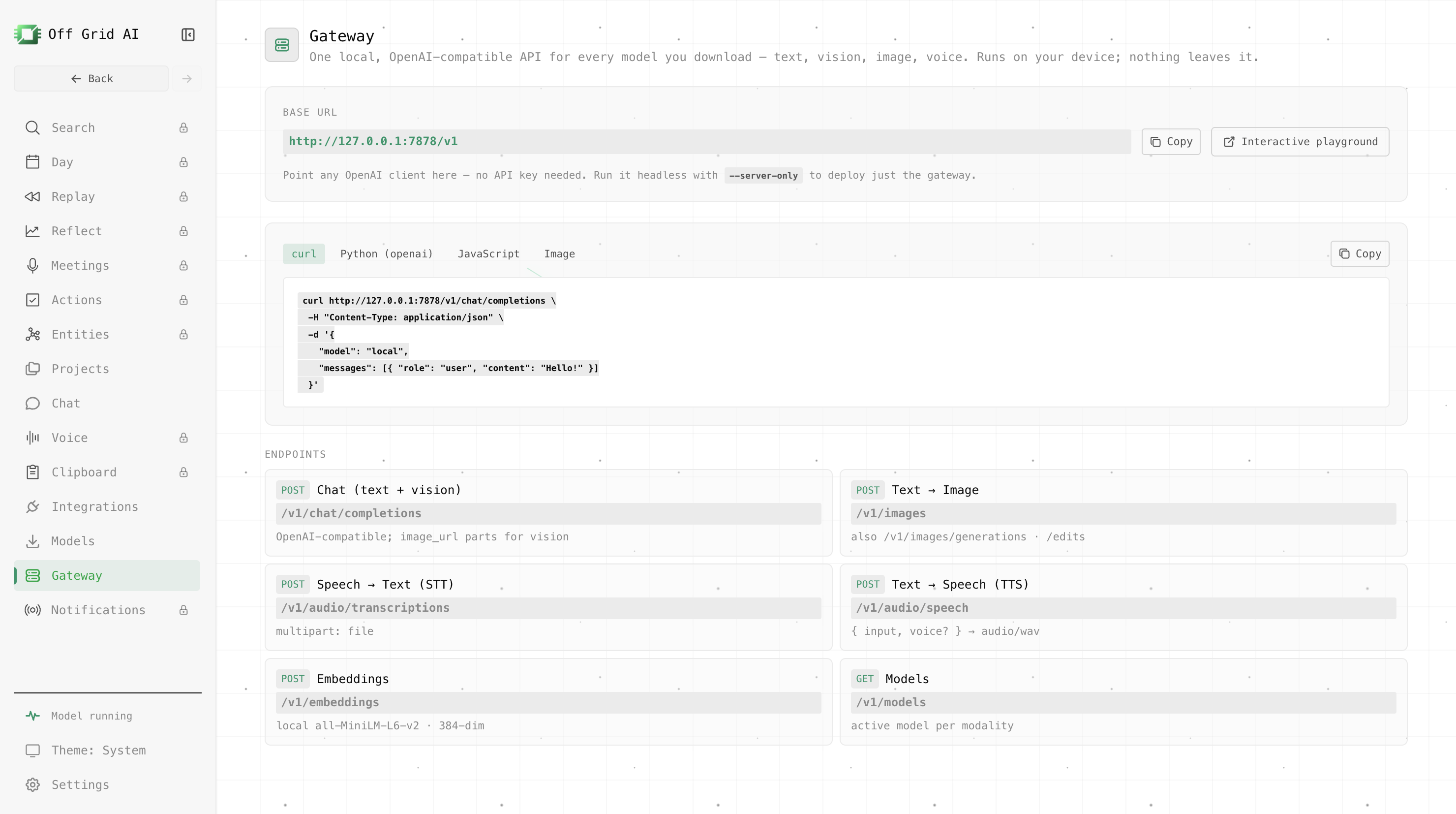Open the Models download section

107,542
